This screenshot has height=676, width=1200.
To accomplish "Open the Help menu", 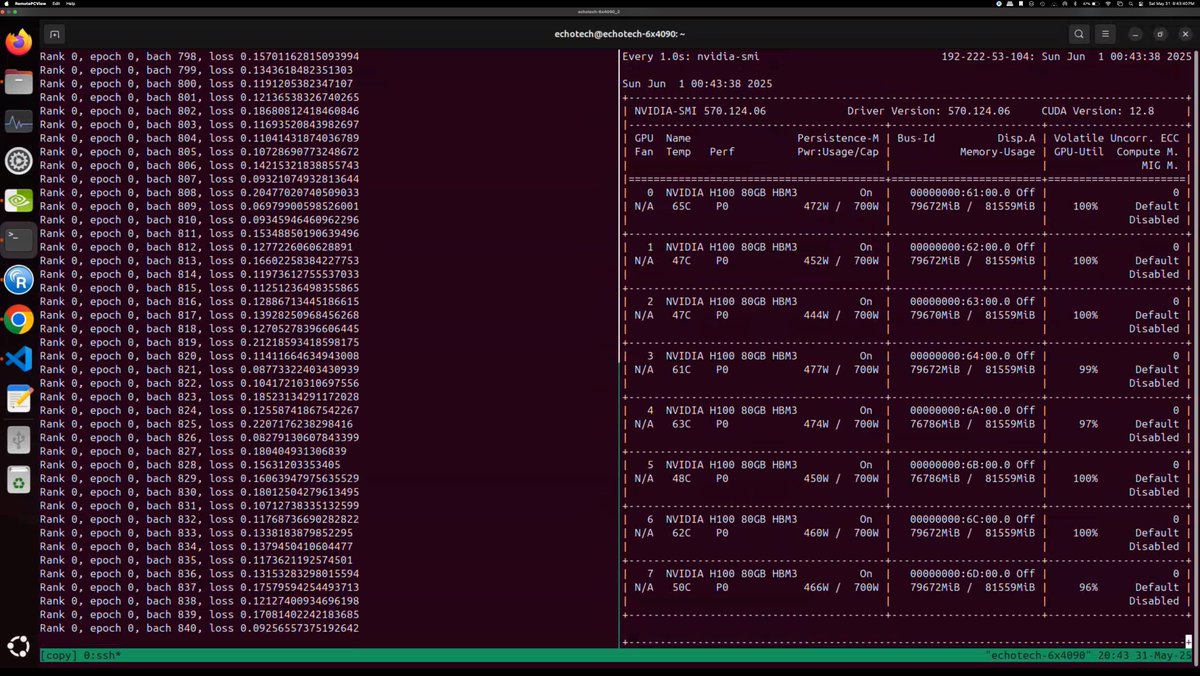I will coord(70,3).
